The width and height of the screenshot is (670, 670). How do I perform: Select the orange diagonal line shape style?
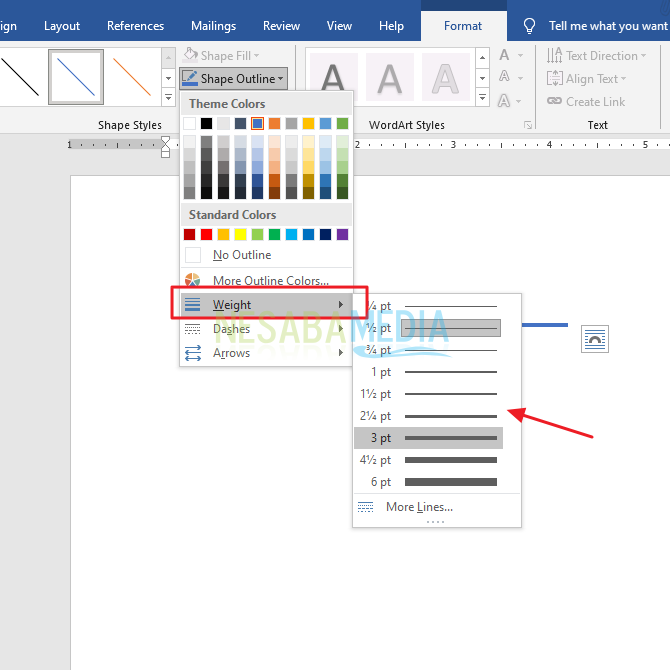(x=131, y=77)
